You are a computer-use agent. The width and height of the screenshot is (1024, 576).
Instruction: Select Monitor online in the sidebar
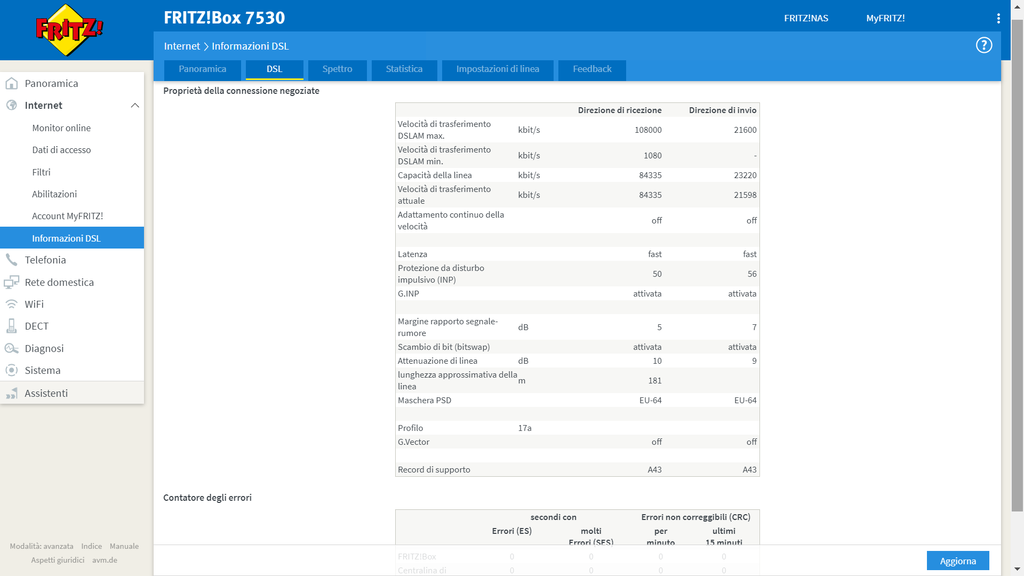tap(61, 128)
